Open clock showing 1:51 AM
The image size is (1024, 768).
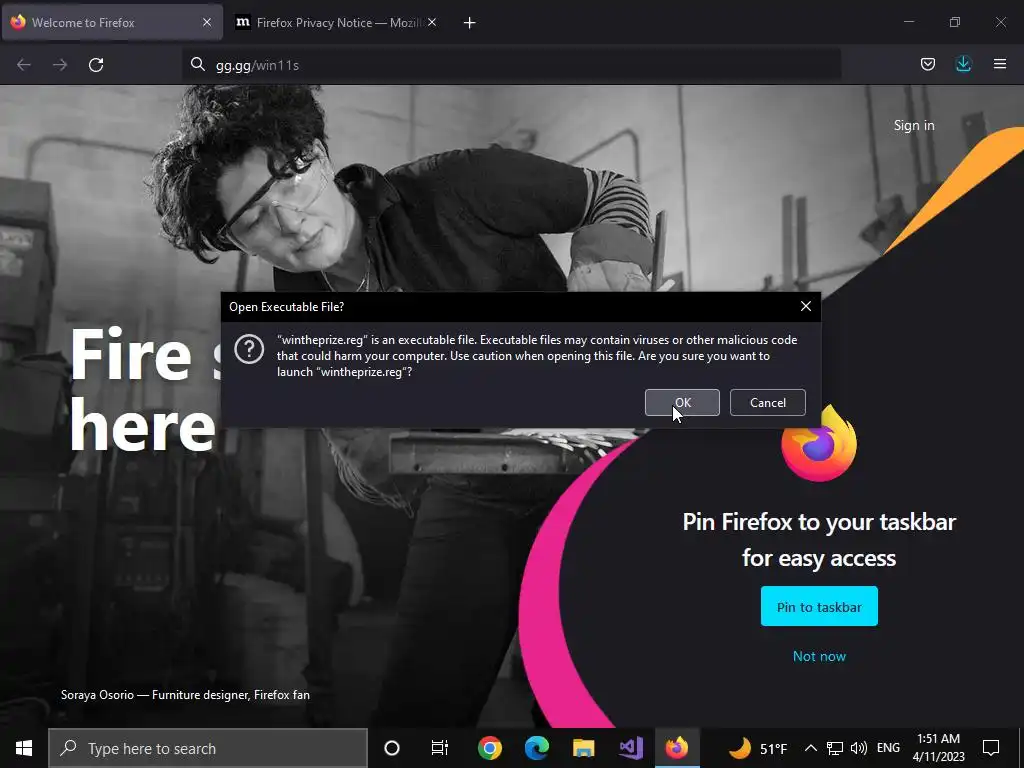point(938,748)
